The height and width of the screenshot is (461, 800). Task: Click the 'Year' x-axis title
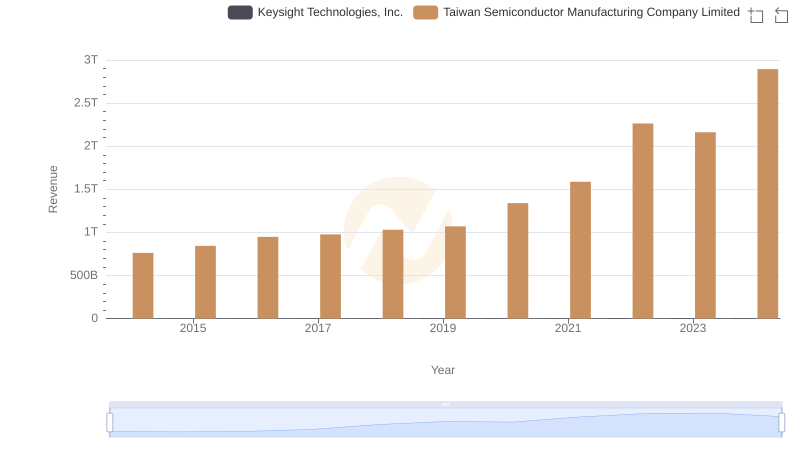pyautogui.click(x=443, y=370)
